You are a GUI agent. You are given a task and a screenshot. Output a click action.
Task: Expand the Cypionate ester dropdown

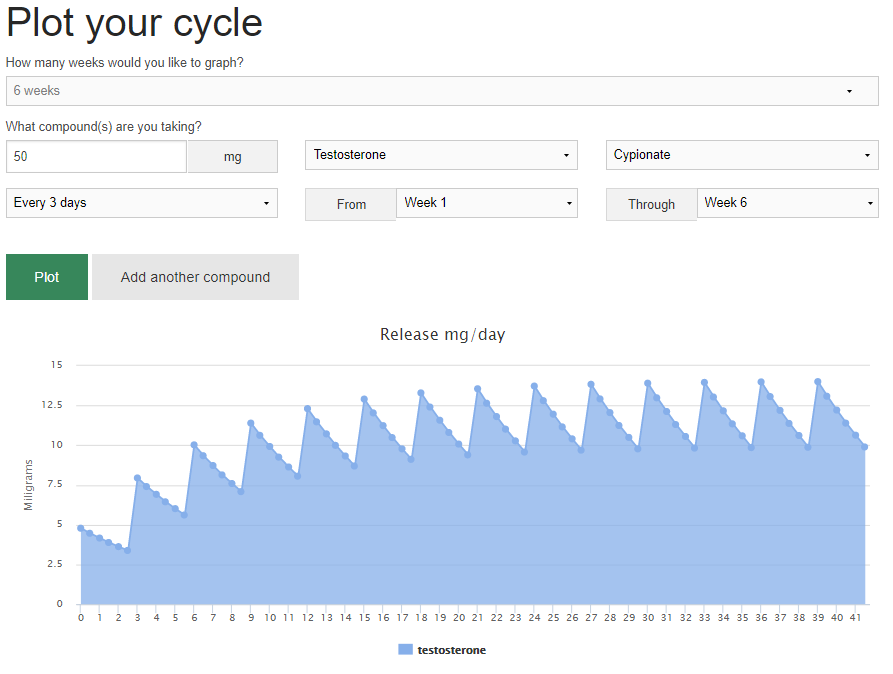(x=741, y=155)
